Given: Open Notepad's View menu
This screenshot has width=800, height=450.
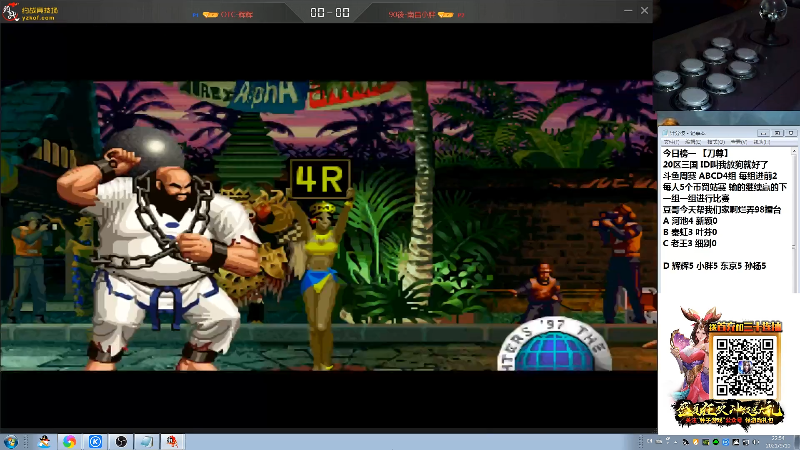Looking at the screenshot, I should [739, 142].
